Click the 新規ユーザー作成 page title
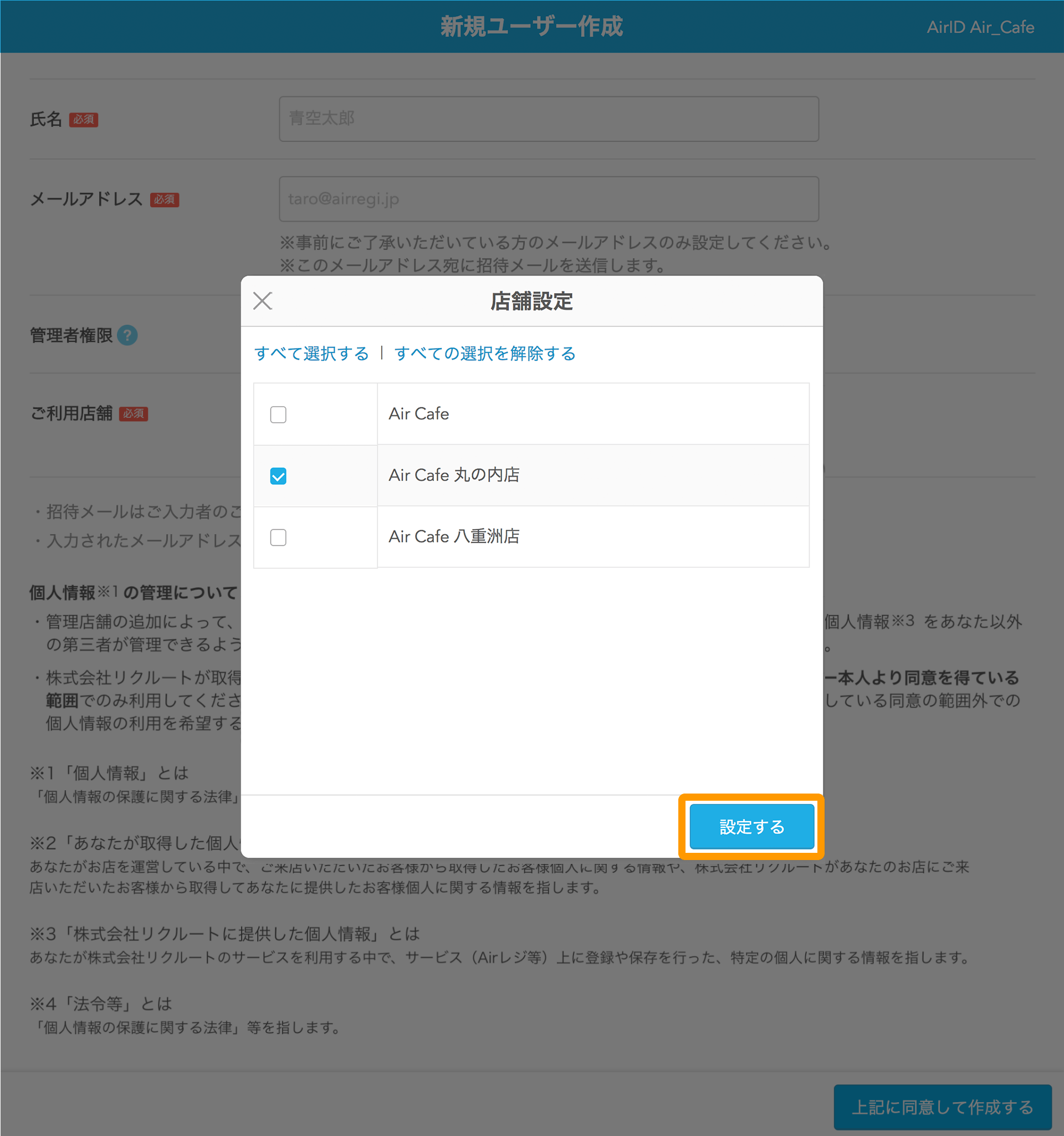1064x1136 pixels. point(531,26)
